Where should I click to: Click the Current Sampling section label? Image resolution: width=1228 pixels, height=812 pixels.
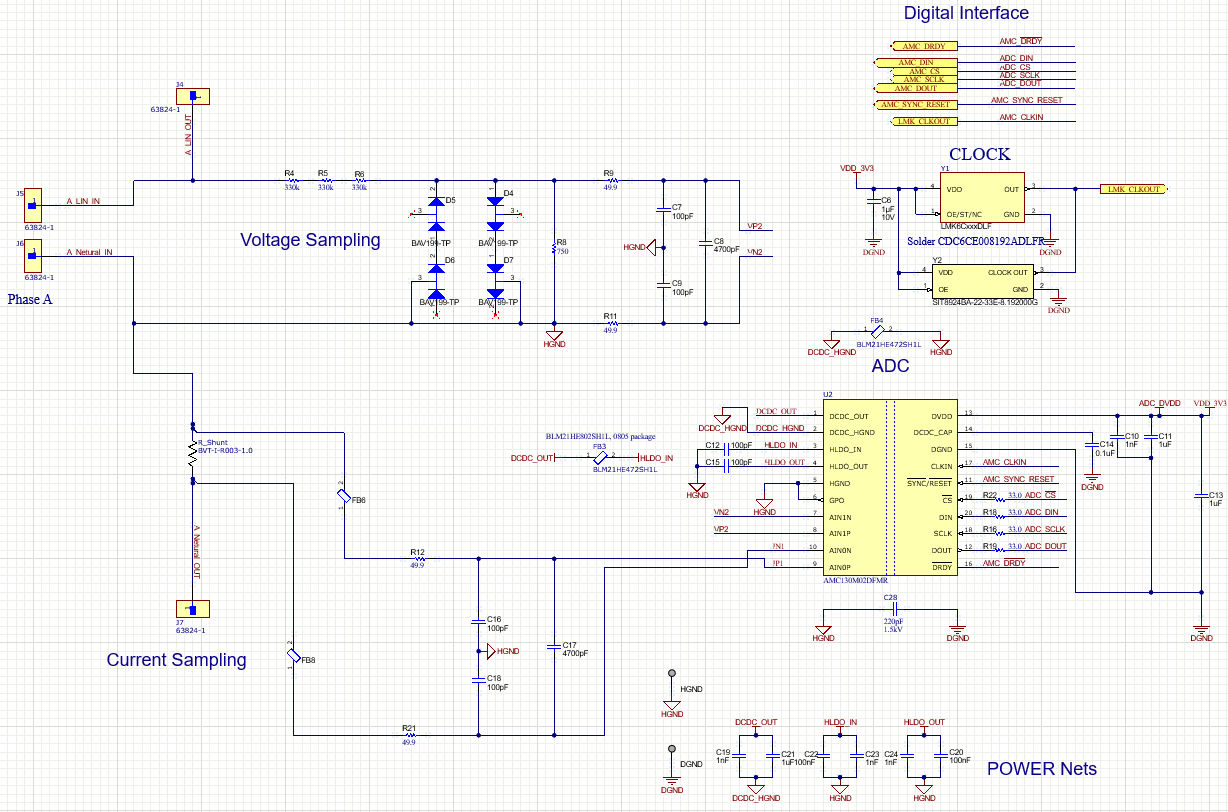tap(177, 660)
